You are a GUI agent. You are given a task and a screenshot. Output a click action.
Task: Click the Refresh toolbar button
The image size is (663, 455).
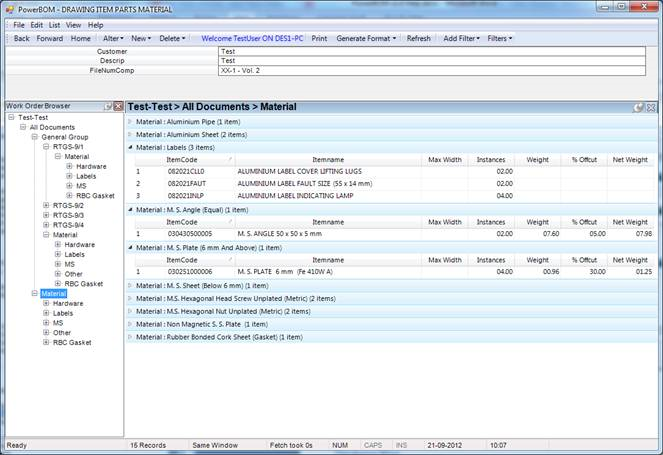[419, 38]
